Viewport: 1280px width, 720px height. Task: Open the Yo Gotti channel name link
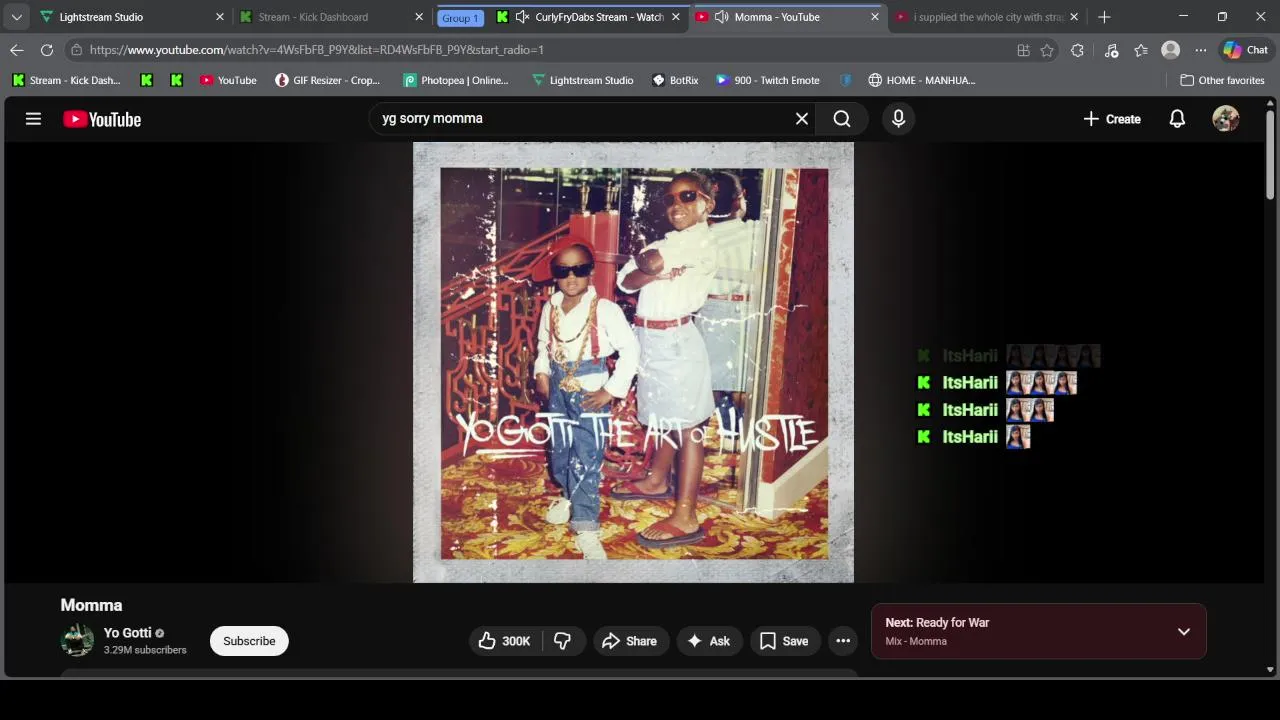click(127, 633)
